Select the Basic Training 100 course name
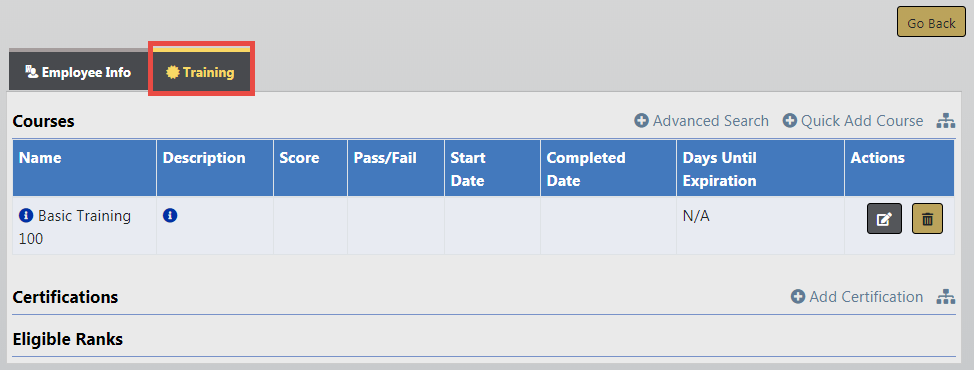974x370 pixels. [x=75, y=227]
